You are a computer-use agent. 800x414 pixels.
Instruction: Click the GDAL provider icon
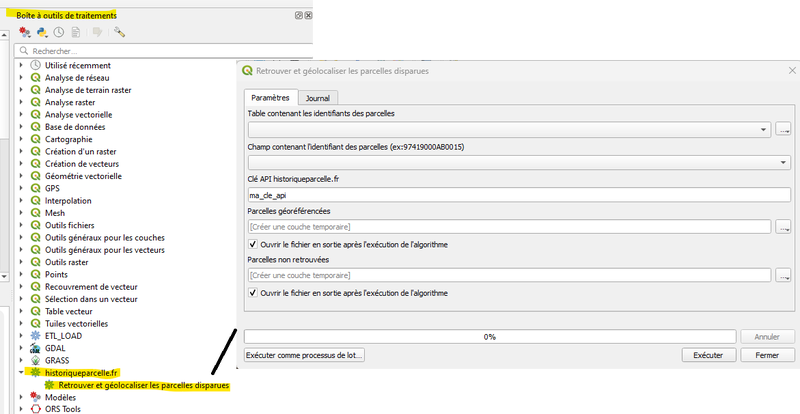36,348
